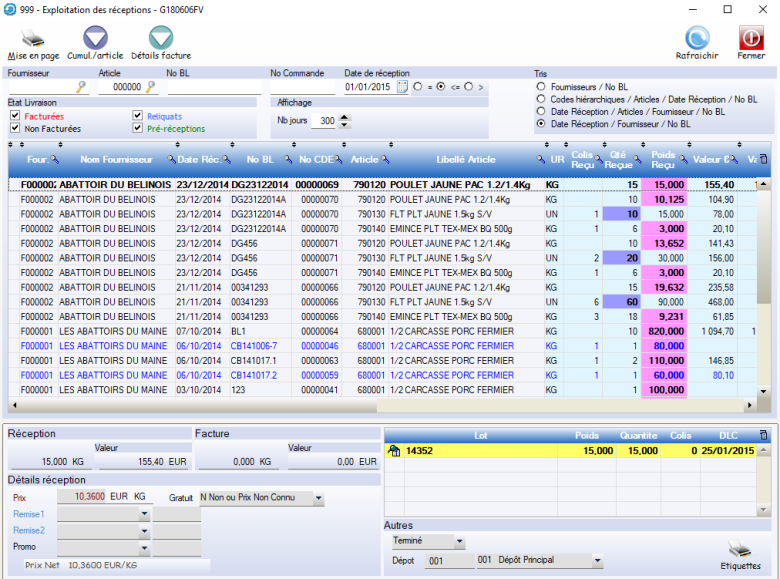780x579 pixels.
Task: Sort by the Nom Fournisseur column header
Action: click(x=116, y=160)
